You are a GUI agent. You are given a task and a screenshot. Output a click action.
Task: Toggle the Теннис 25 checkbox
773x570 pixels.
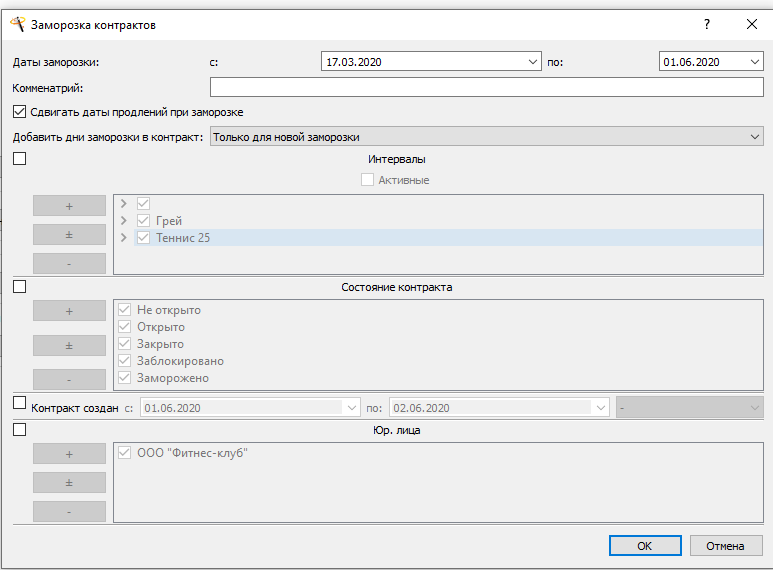point(143,238)
